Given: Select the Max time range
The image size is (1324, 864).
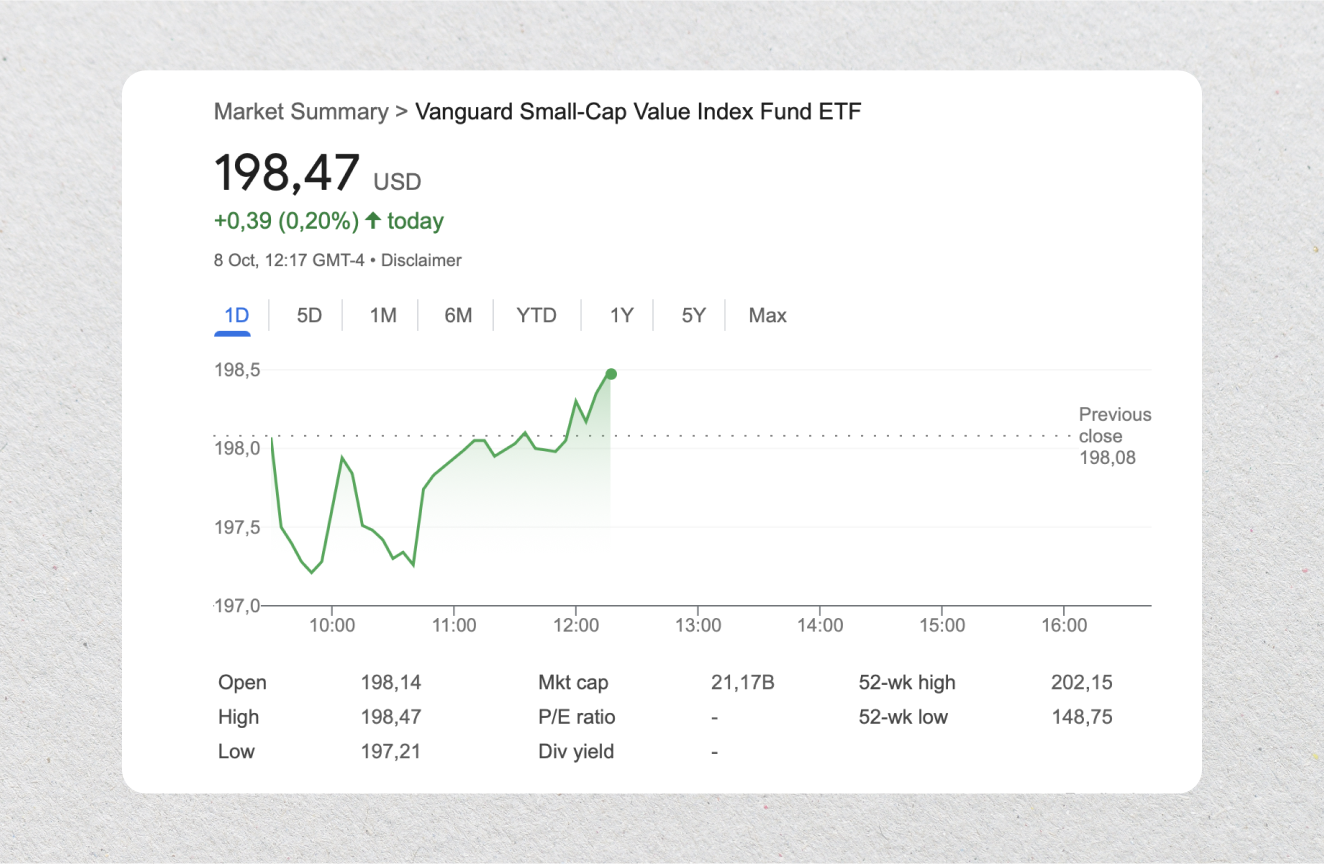Looking at the screenshot, I should coord(767,315).
